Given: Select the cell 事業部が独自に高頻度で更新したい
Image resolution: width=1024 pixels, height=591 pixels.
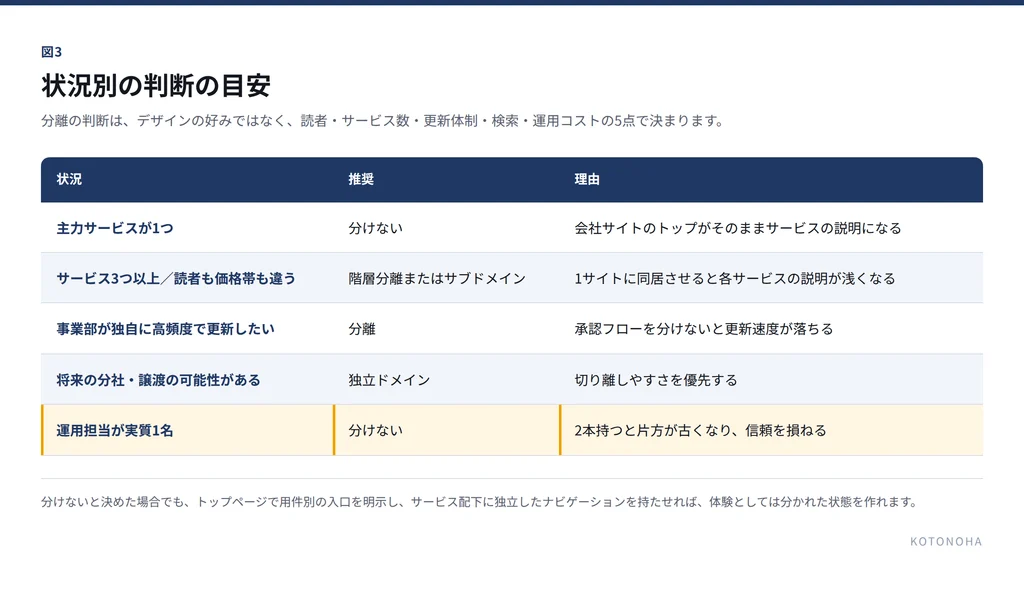Looking at the screenshot, I should point(165,329).
